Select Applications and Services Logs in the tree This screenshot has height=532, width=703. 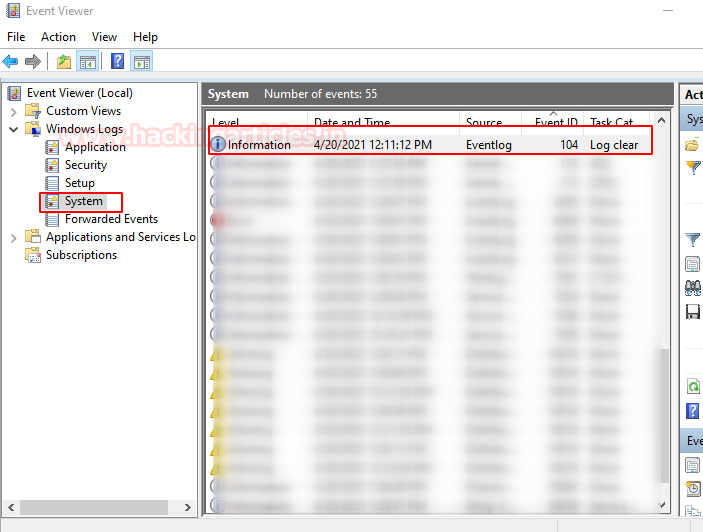(121, 237)
